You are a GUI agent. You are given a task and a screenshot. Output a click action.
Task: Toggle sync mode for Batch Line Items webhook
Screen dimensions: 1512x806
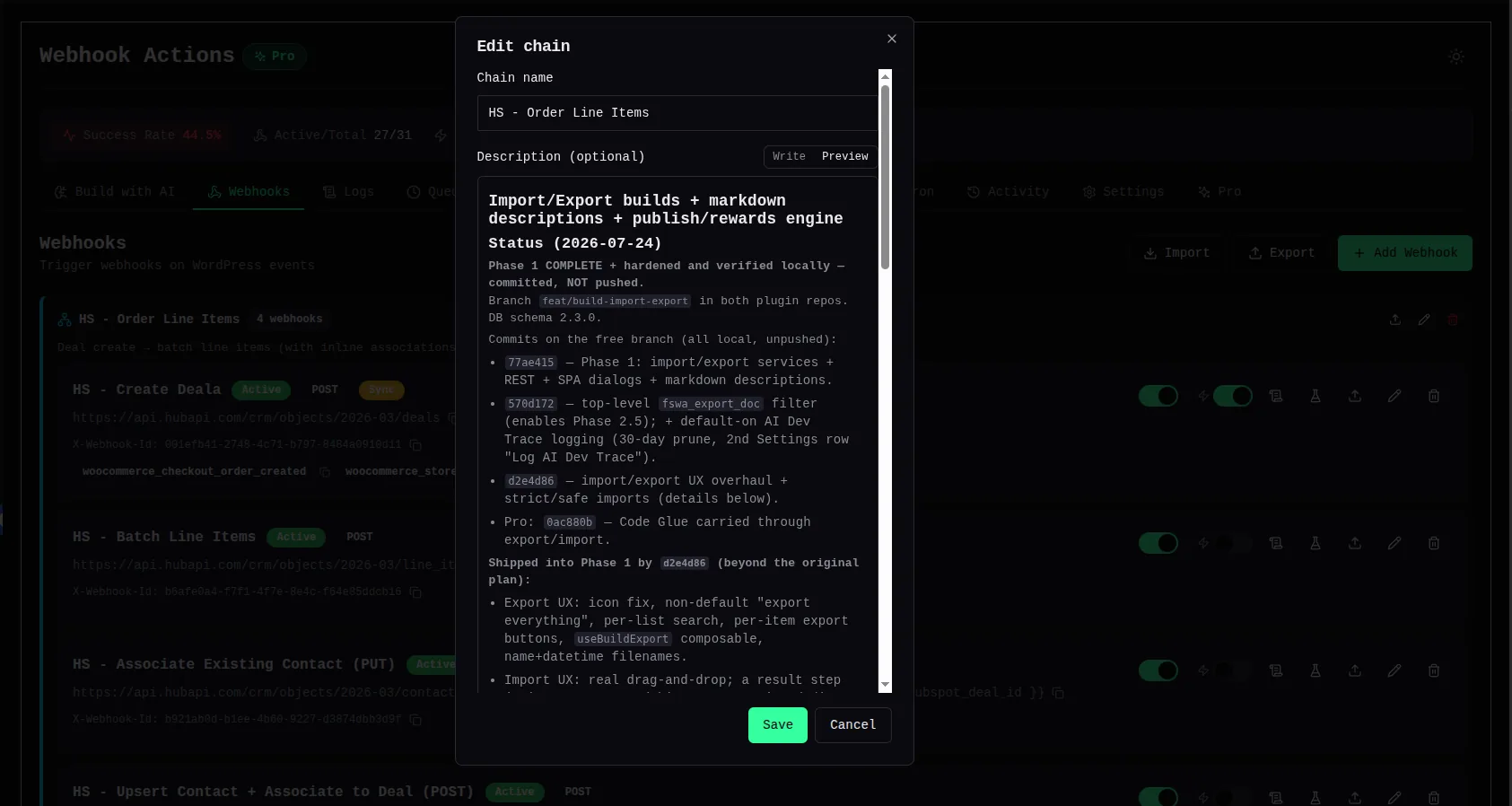[x=1233, y=543]
